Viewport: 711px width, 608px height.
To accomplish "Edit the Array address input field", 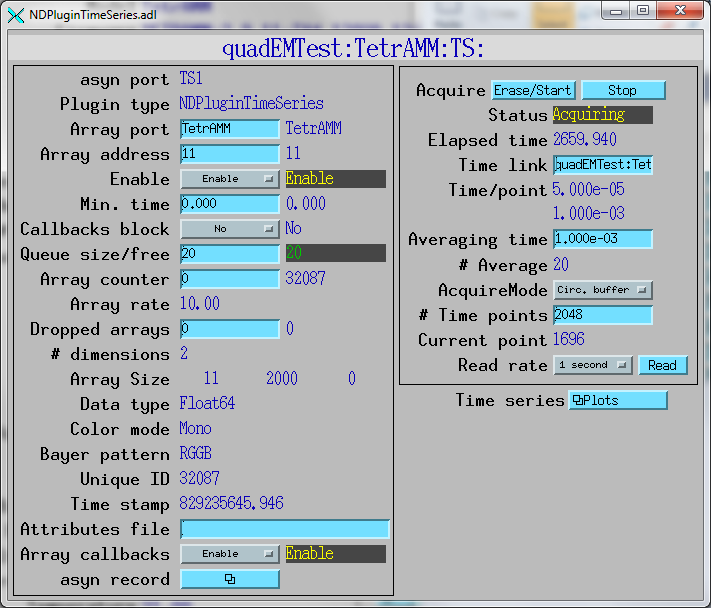I will [x=230, y=154].
